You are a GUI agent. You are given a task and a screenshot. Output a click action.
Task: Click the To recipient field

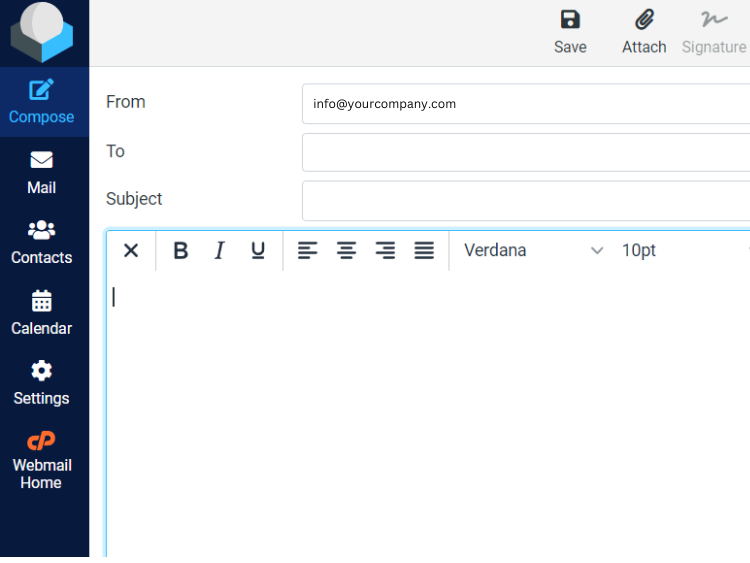[526, 153]
